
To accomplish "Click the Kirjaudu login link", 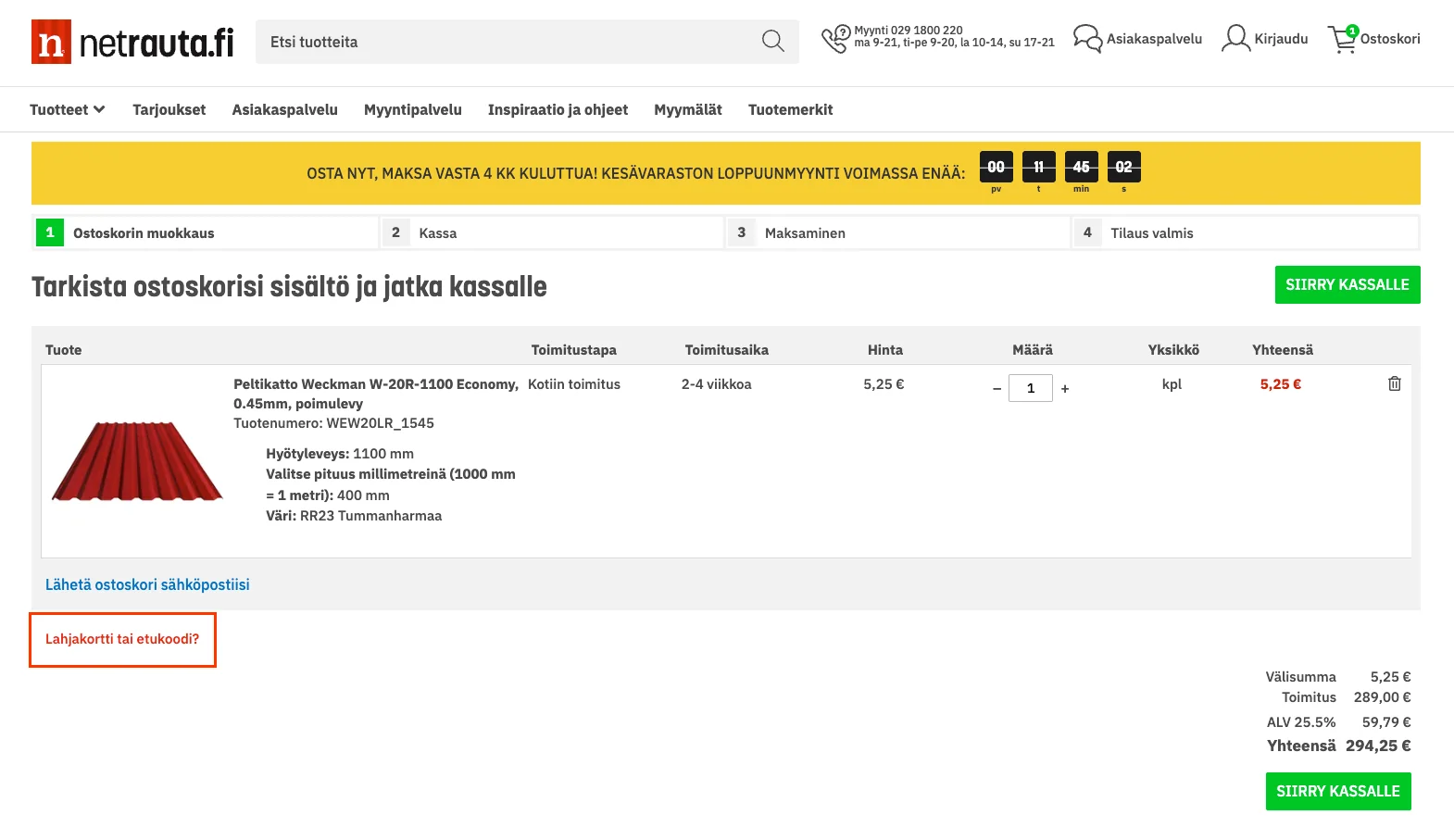I will [1281, 39].
